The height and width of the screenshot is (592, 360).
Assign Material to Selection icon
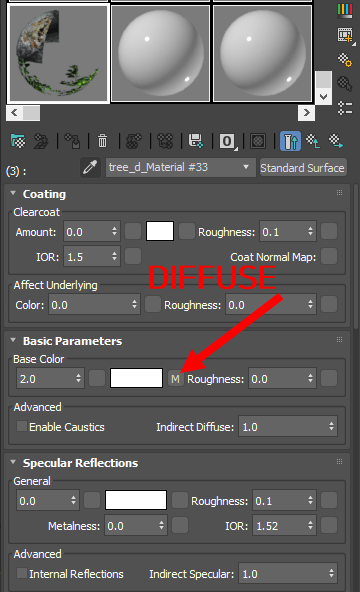click(72, 141)
